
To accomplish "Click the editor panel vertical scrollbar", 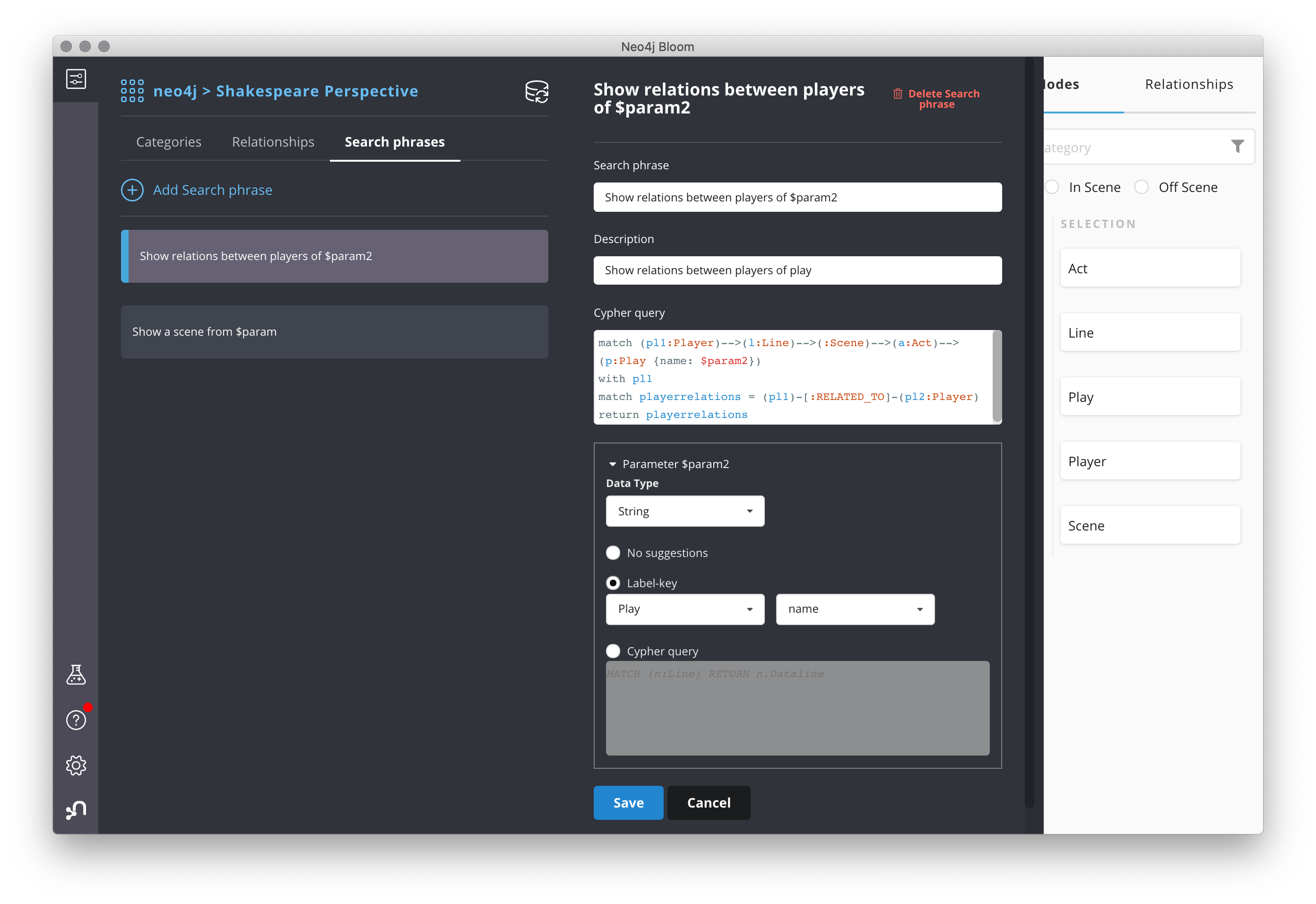I will pos(1030,432).
